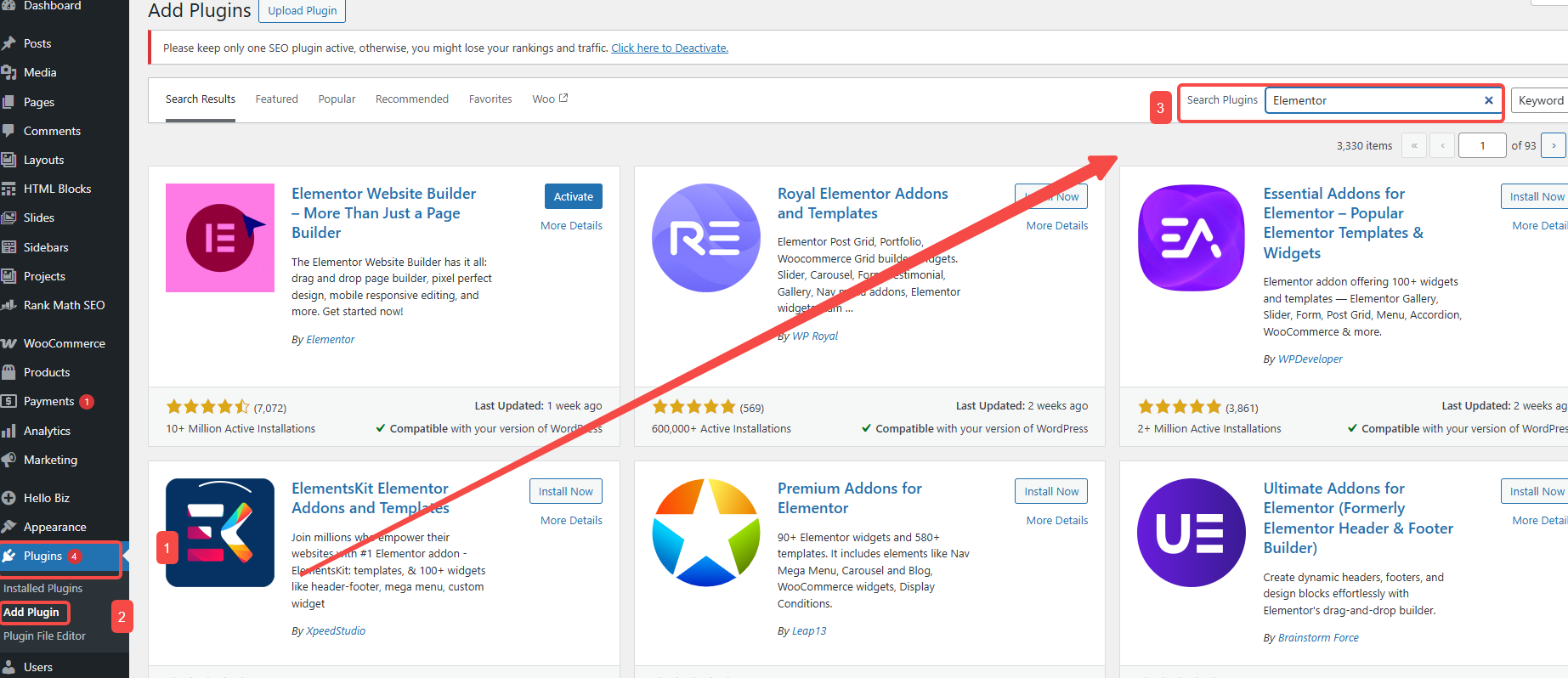Focus the Search Plugins text field
1568x678 pixels.
click(1384, 100)
